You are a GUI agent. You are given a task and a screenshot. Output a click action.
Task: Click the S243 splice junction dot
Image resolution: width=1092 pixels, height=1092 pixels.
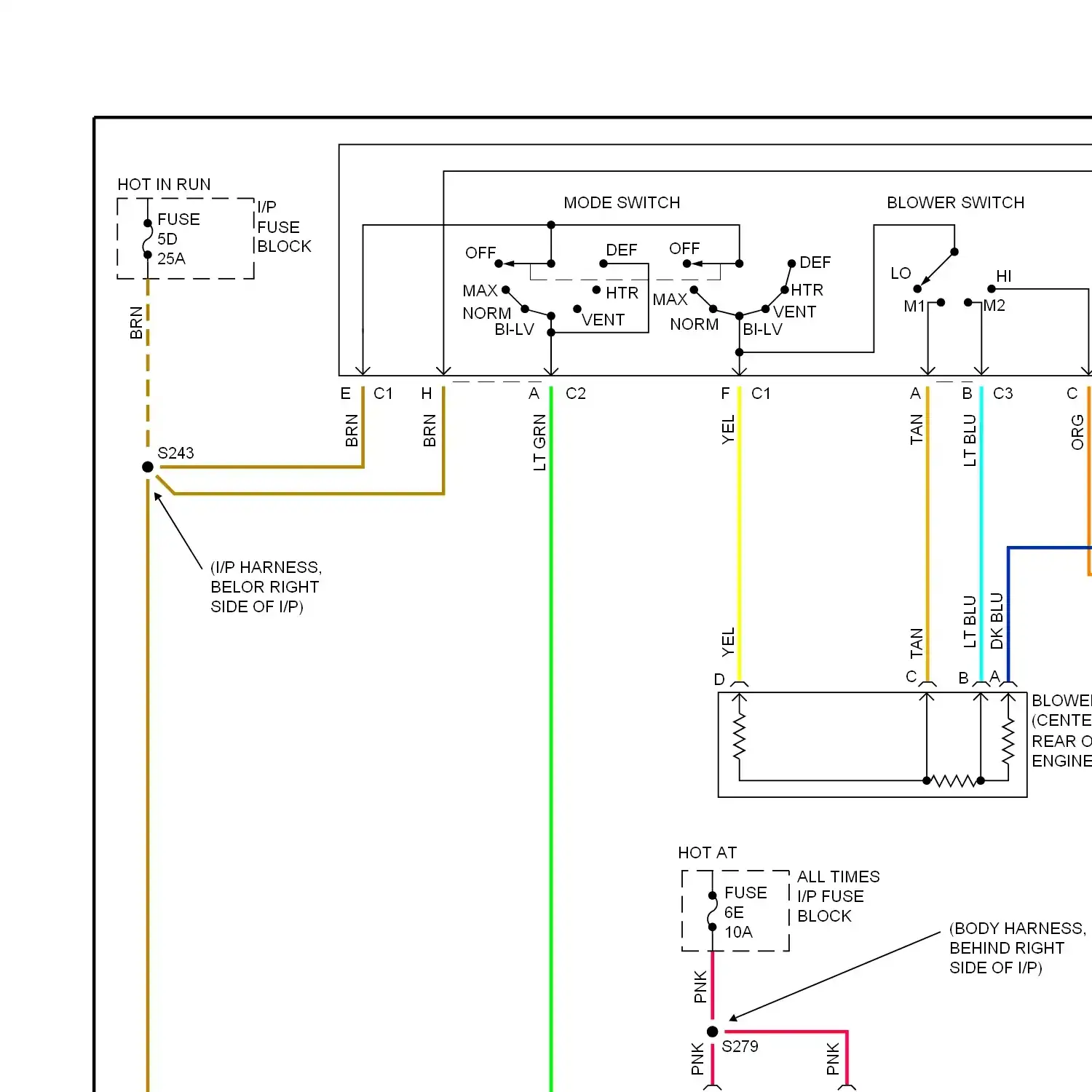tap(148, 467)
